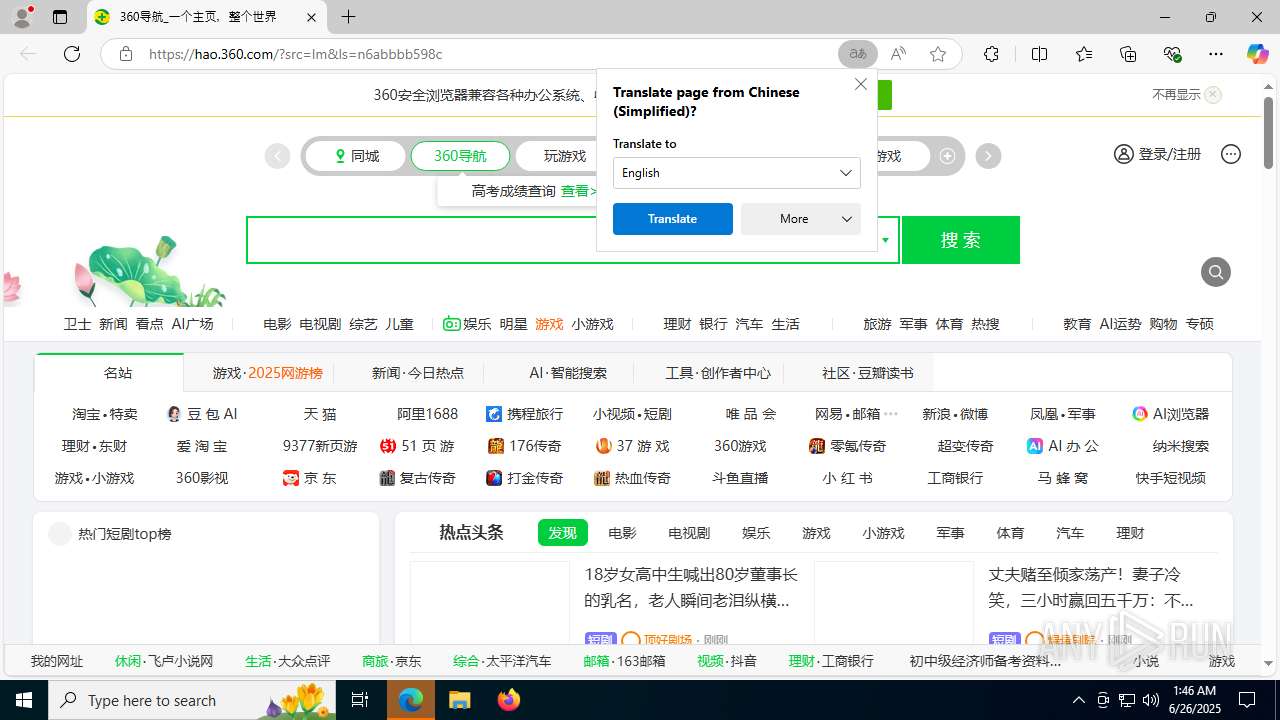
Task: Open File Explorer on taskbar
Action: pos(459,700)
